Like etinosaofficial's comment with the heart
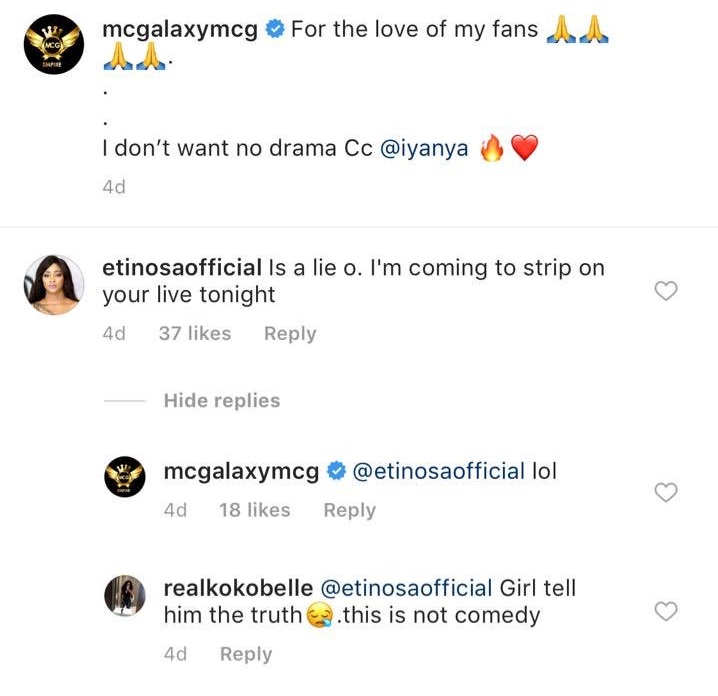718x696 pixels. (x=665, y=291)
